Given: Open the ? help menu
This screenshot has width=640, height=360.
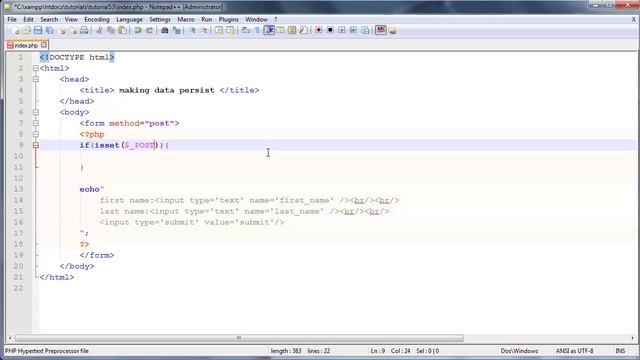Looking at the screenshot, I should point(276,20).
